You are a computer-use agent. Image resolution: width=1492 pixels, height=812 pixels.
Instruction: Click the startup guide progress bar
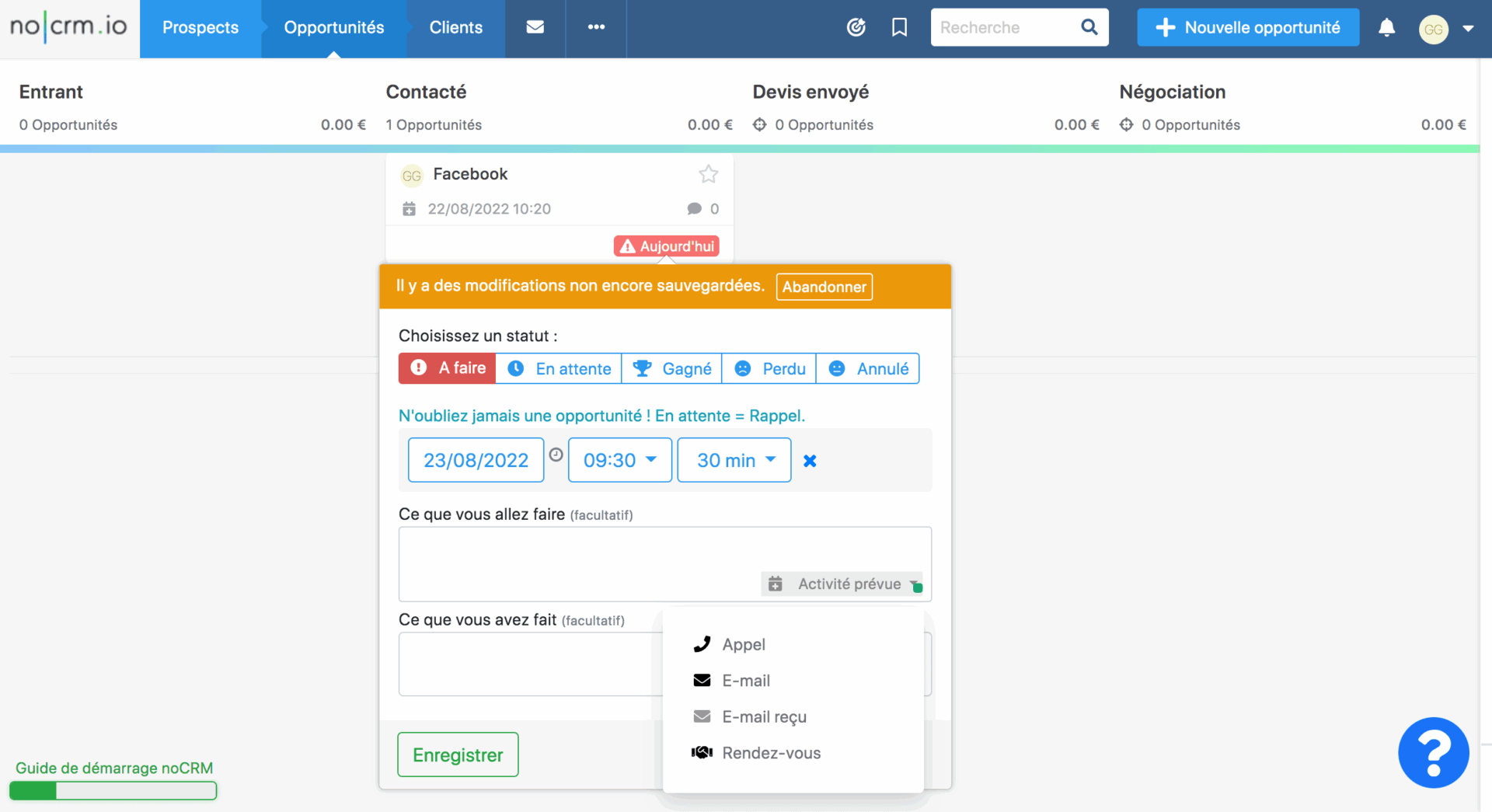click(113, 791)
